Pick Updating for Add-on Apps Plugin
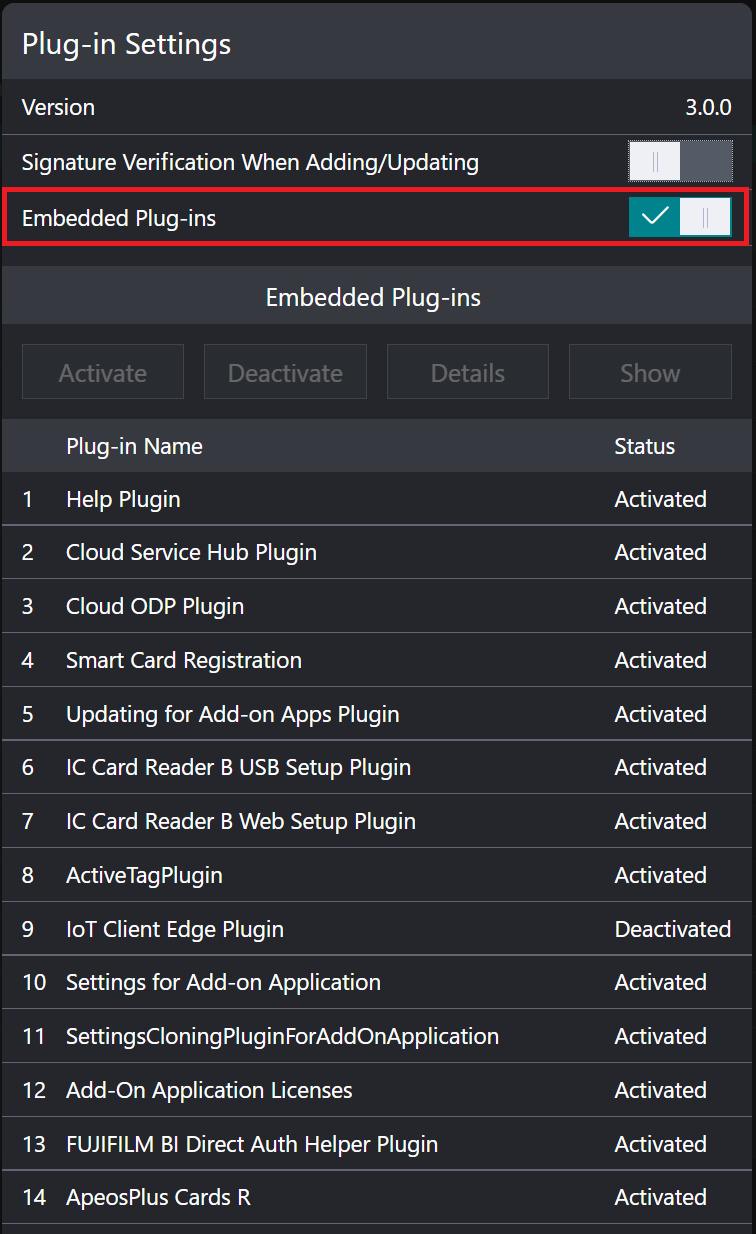The image size is (756, 1234). [232, 714]
